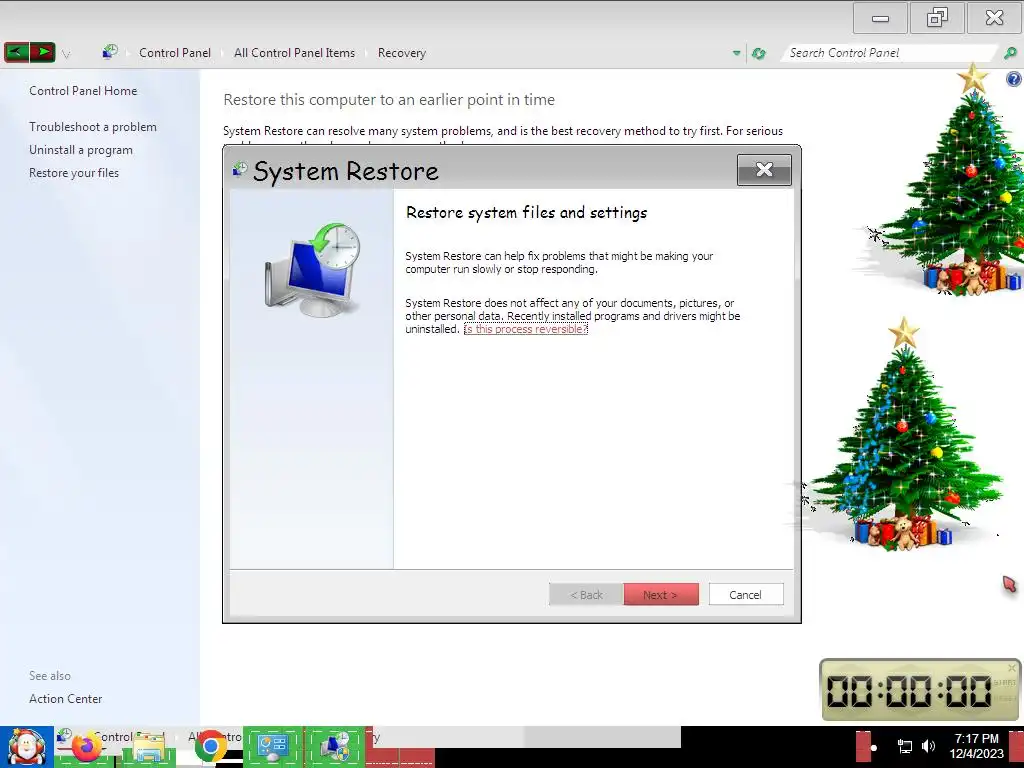
Task: Open Help via the blue question mark
Action: point(1014,80)
